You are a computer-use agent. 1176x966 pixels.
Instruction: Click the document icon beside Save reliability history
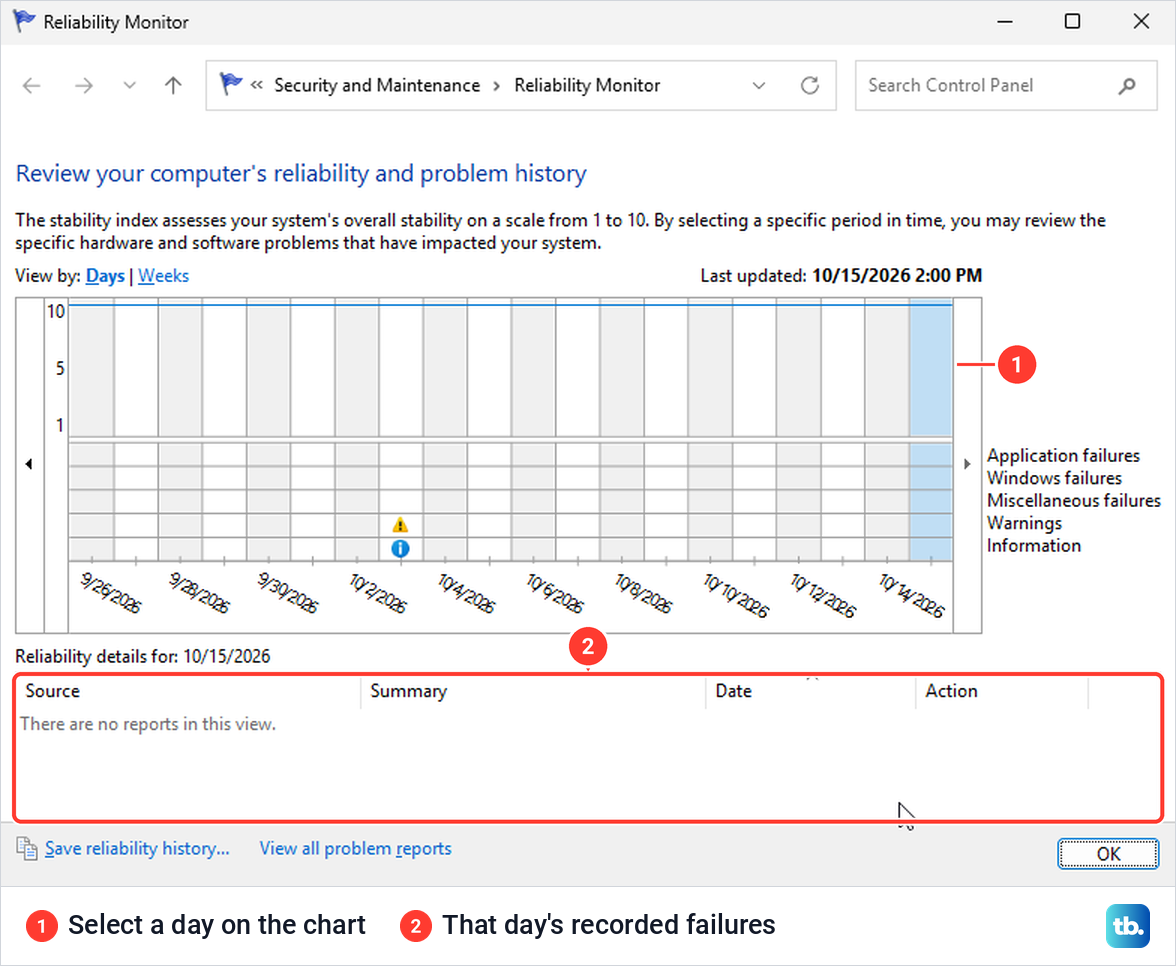pos(27,848)
